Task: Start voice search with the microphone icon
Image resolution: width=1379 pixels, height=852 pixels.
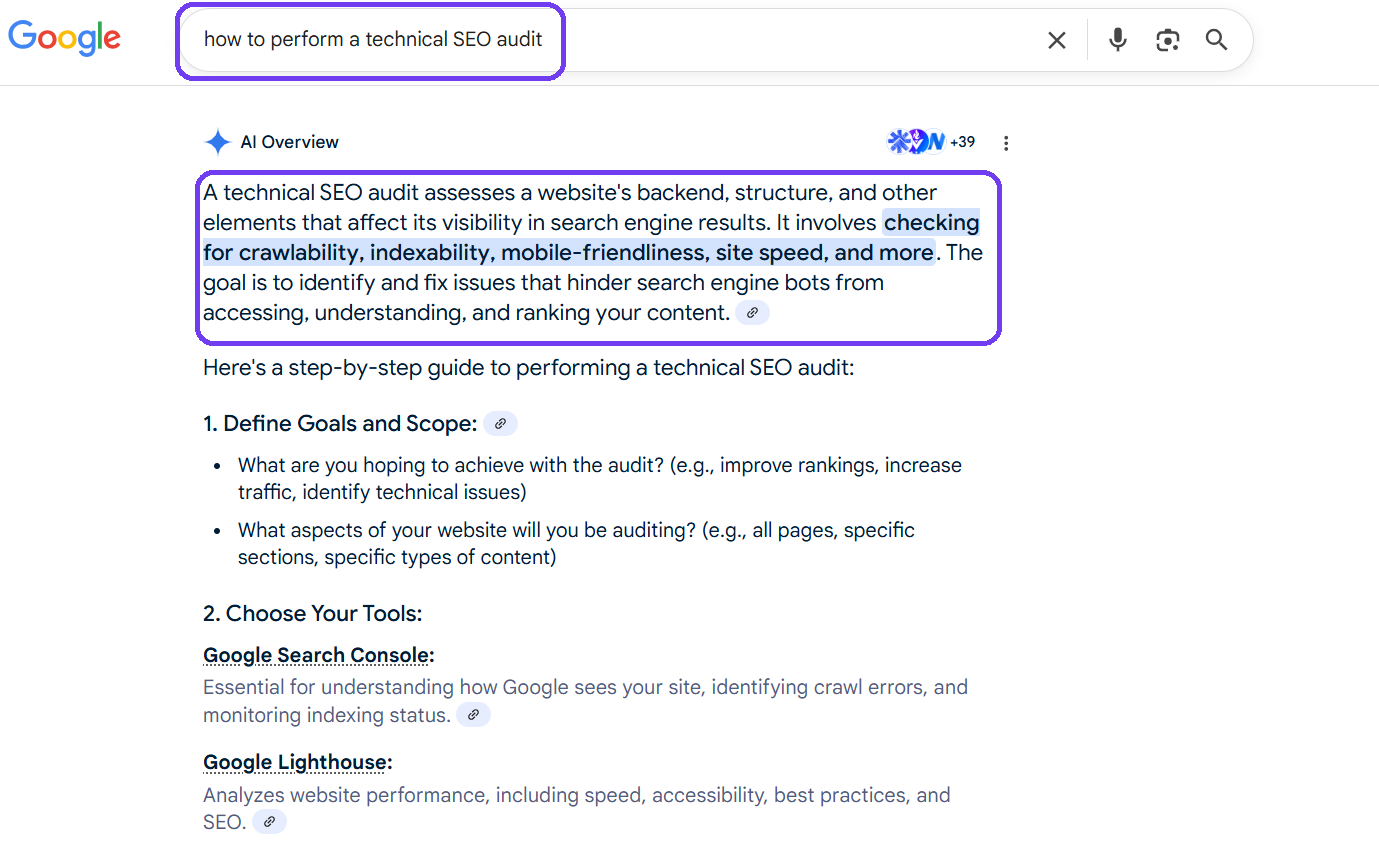Action: 1118,40
